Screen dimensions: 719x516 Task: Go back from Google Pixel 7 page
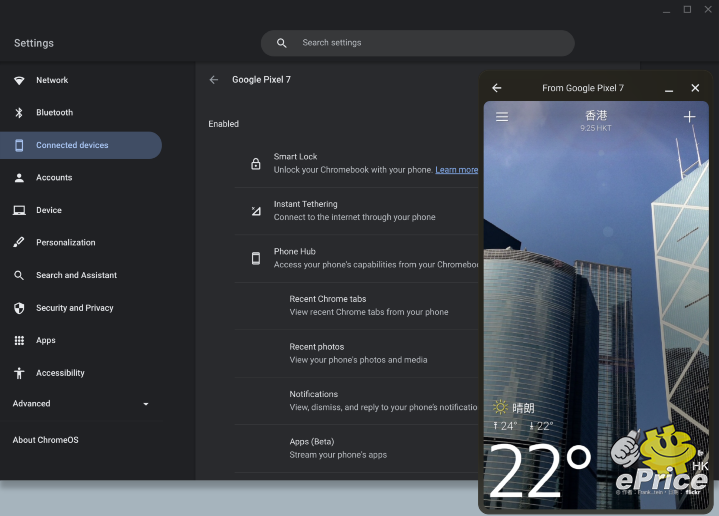(x=214, y=80)
